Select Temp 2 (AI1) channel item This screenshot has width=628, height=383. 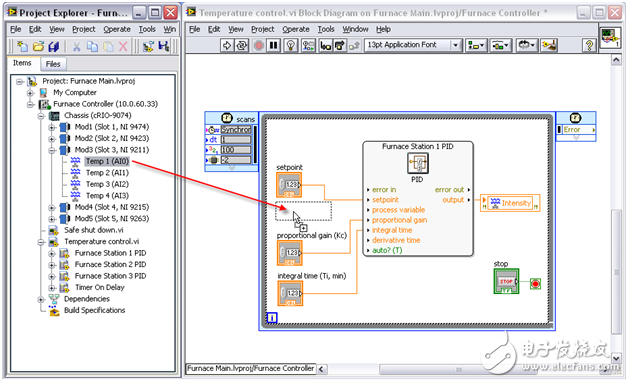(107, 173)
